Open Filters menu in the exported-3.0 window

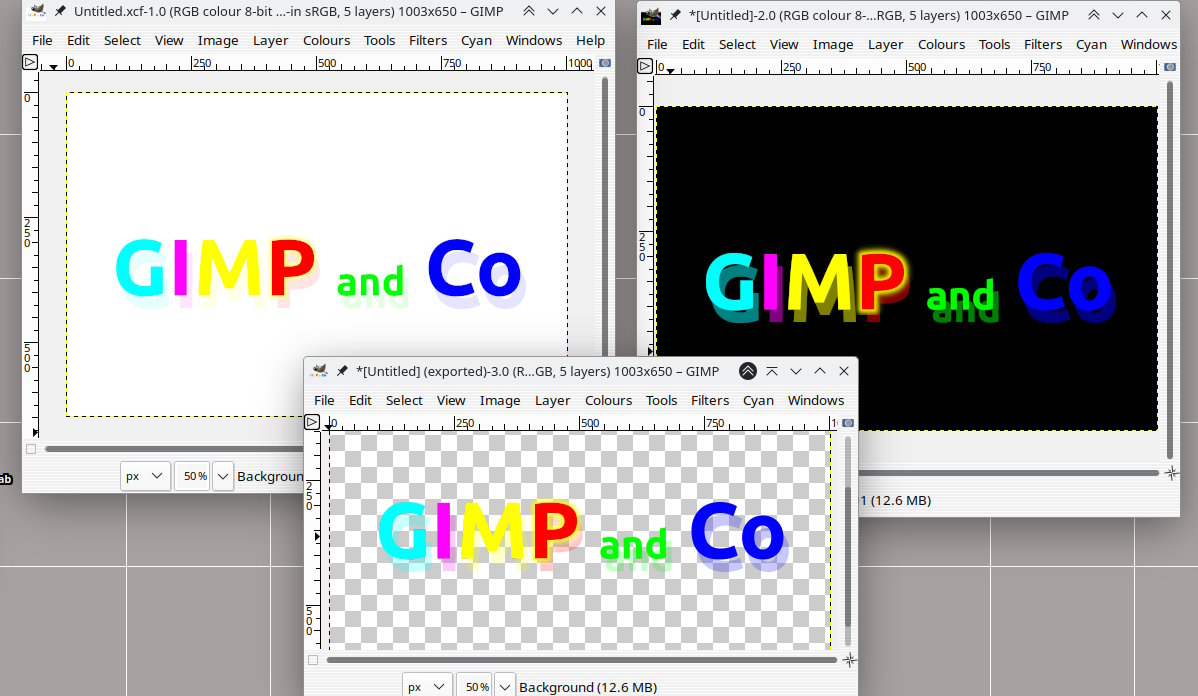710,400
